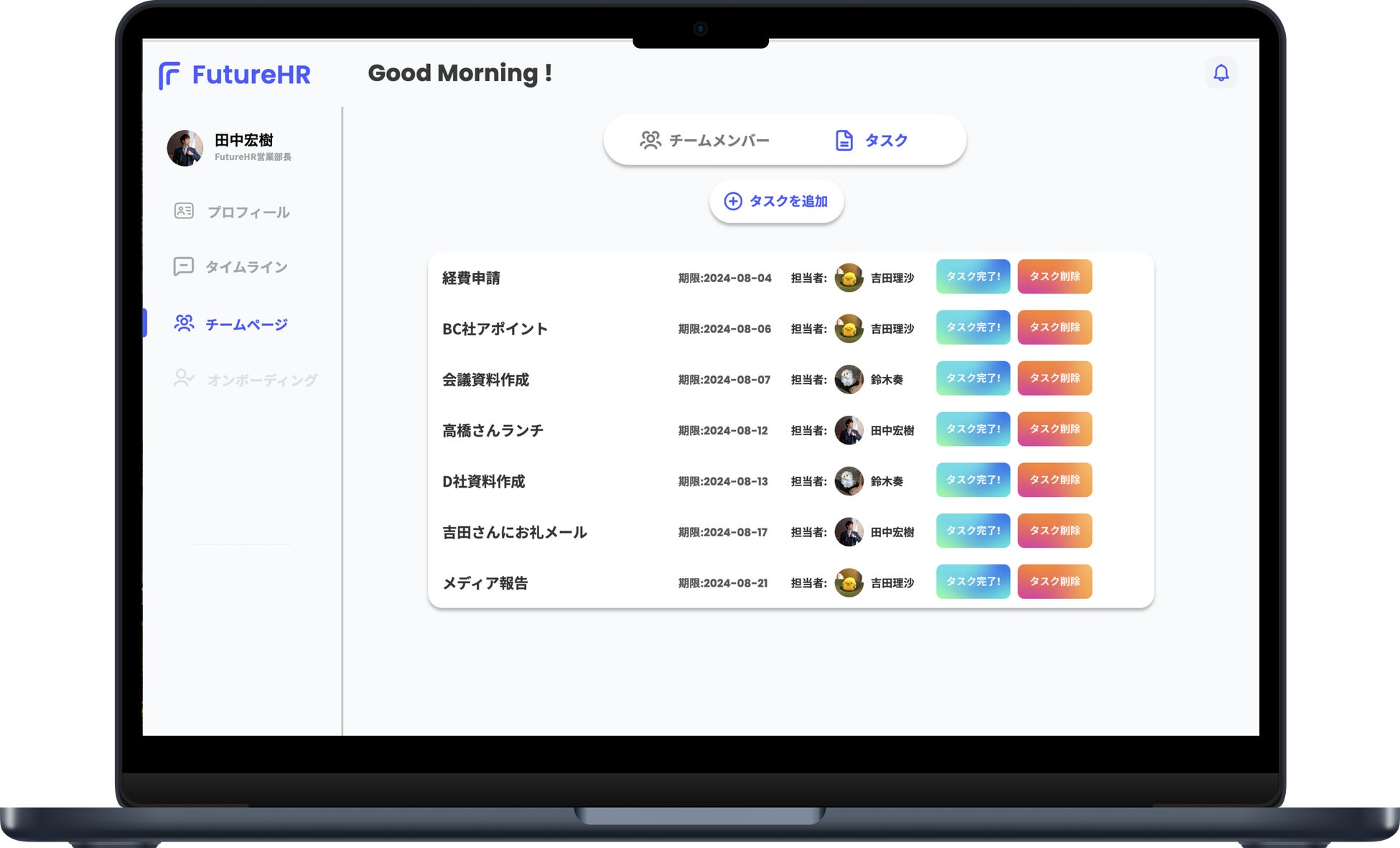The height and width of the screenshot is (848, 1400).
Task: Complete the D社資料作成 task
Action: pos(972,480)
